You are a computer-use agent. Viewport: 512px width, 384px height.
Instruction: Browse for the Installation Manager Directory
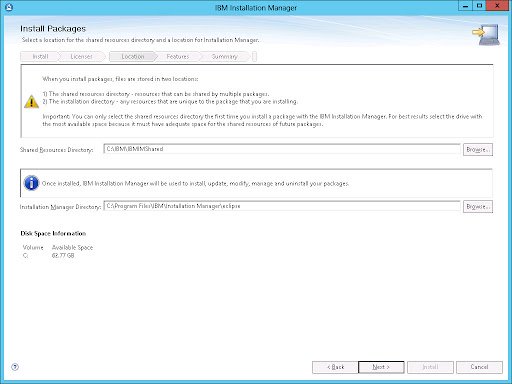point(478,207)
